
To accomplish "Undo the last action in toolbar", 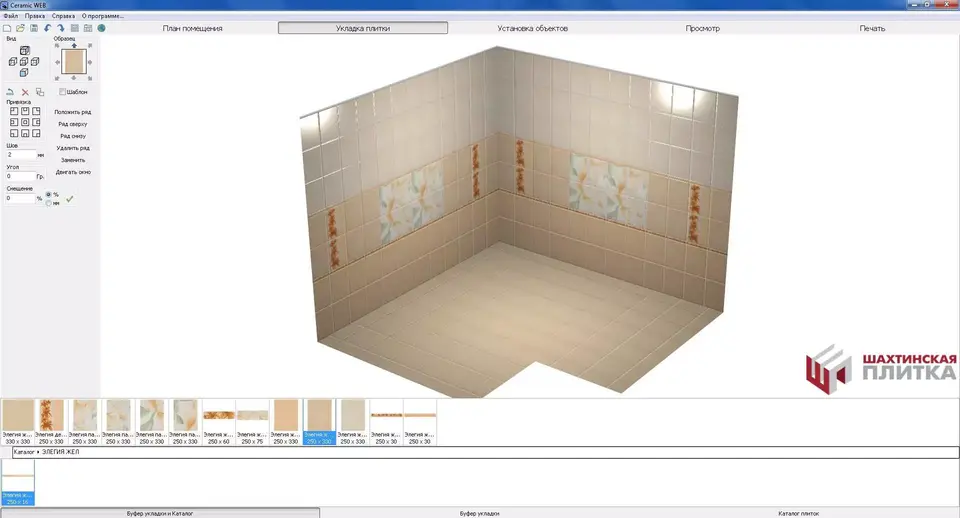I will [x=47, y=28].
